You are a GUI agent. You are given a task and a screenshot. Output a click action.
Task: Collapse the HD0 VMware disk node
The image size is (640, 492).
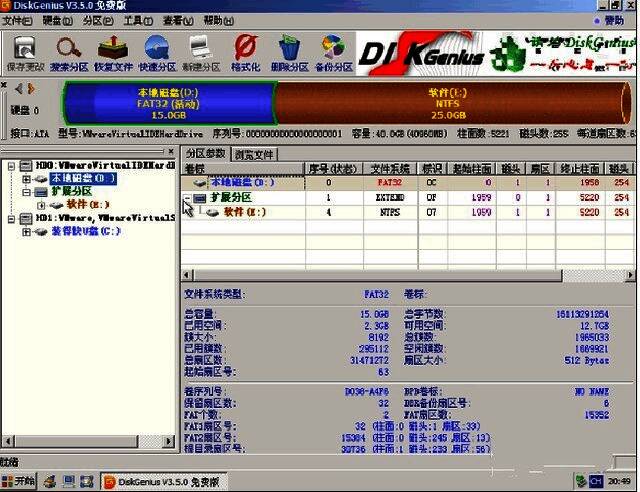point(11,166)
